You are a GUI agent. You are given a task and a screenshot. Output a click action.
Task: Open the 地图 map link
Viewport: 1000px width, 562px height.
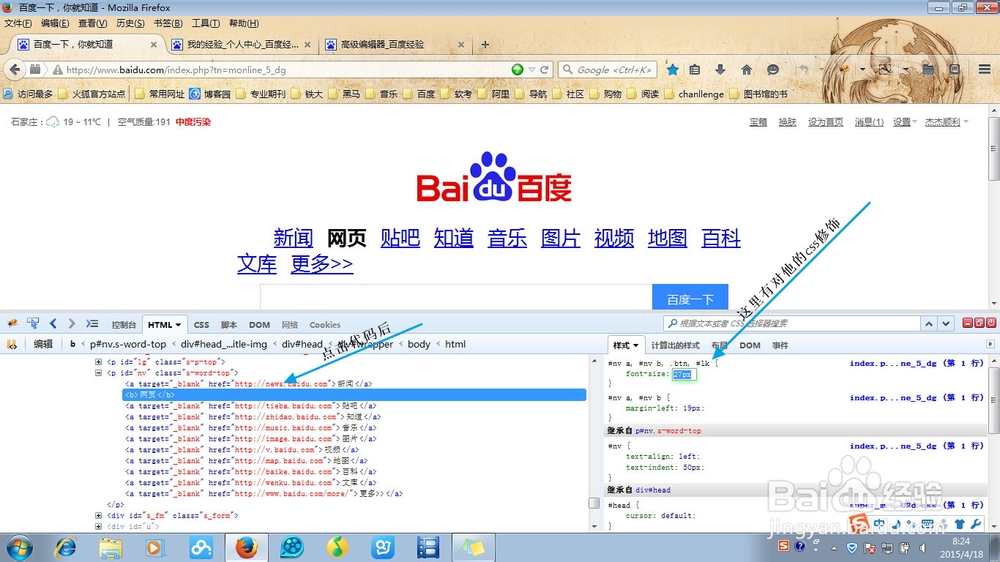(x=668, y=238)
